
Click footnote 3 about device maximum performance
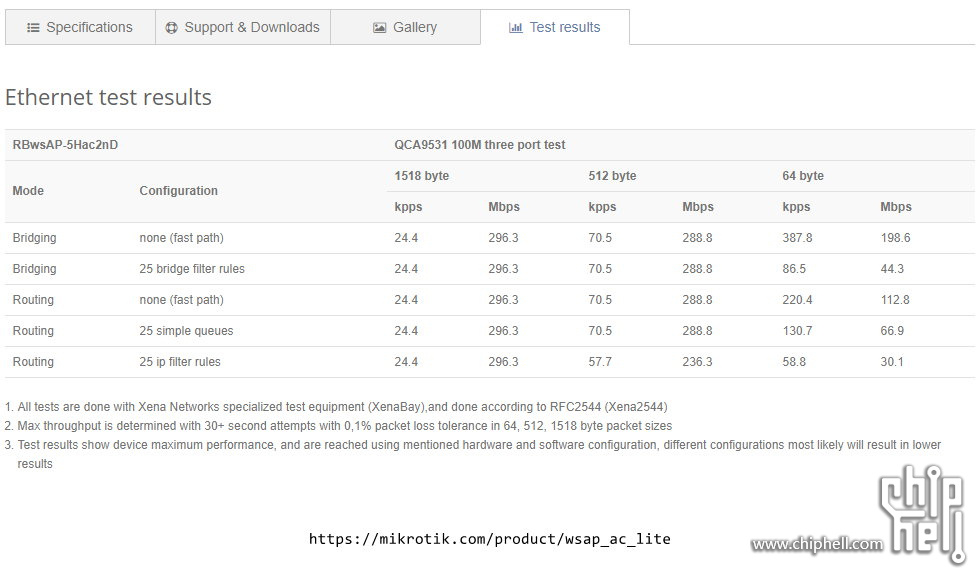473,454
